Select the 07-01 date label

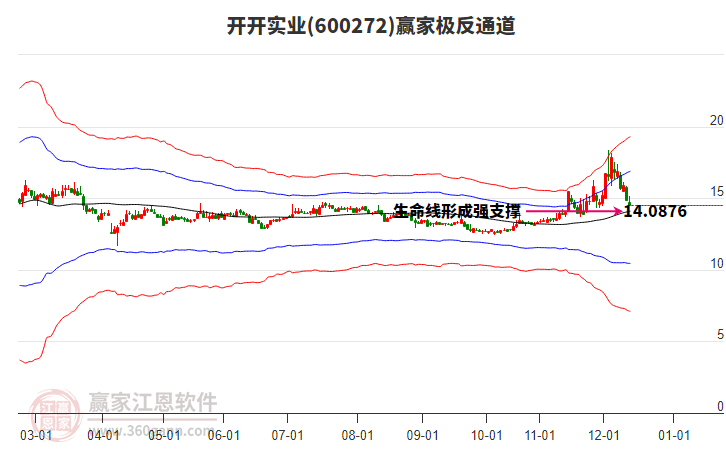(x=288, y=436)
